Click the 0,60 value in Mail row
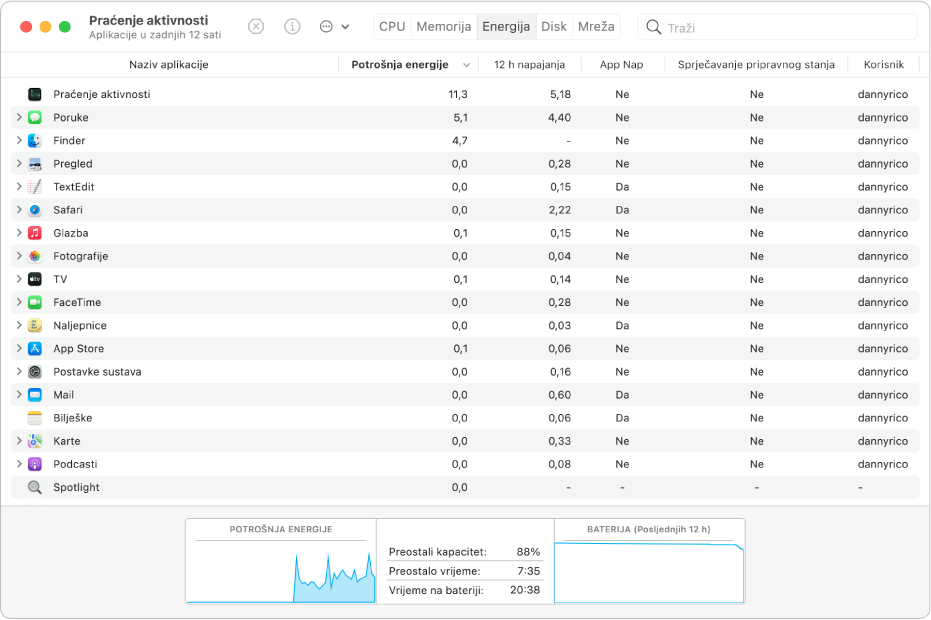The width and height of the screenshot is (931, 620). coord(560,395)
